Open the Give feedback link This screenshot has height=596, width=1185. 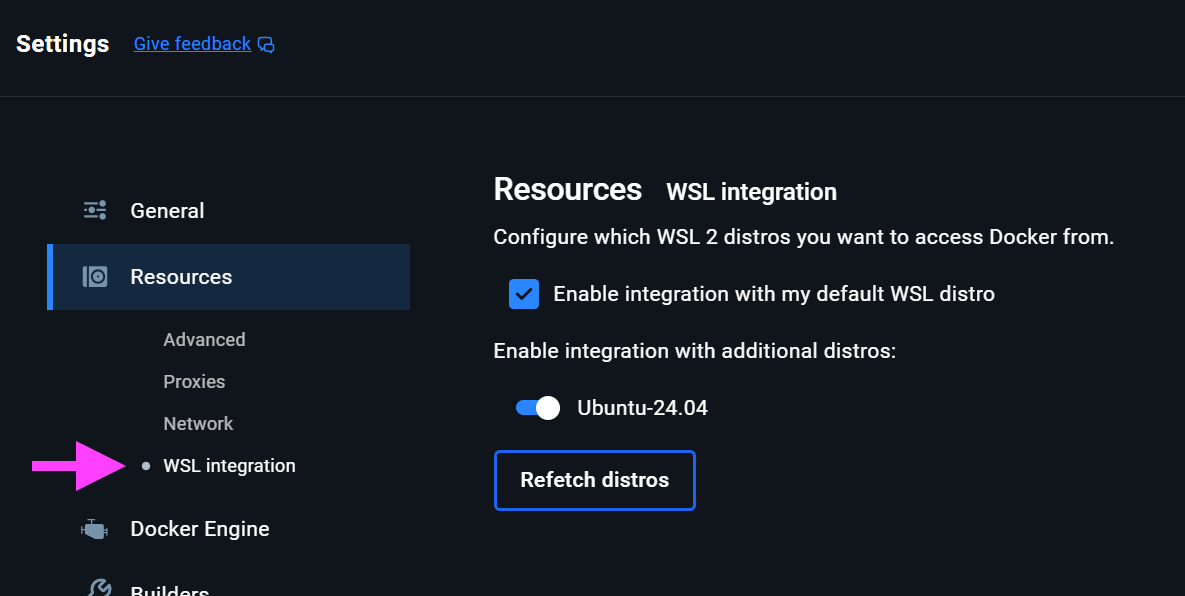192,44
